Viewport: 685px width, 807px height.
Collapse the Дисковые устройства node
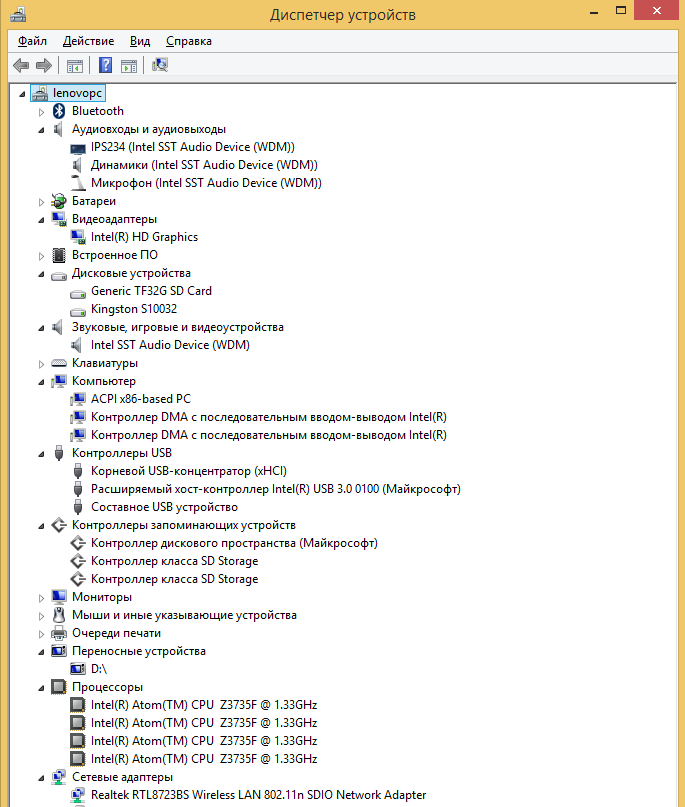(x=41, y=274)
